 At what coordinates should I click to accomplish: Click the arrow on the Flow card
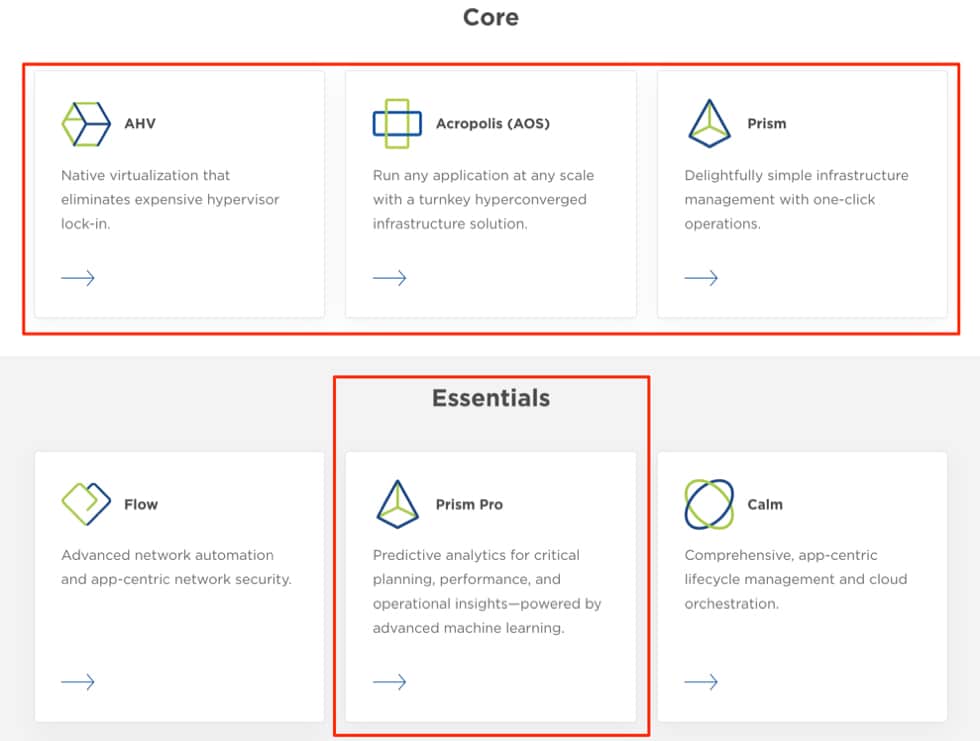point(78,682)
